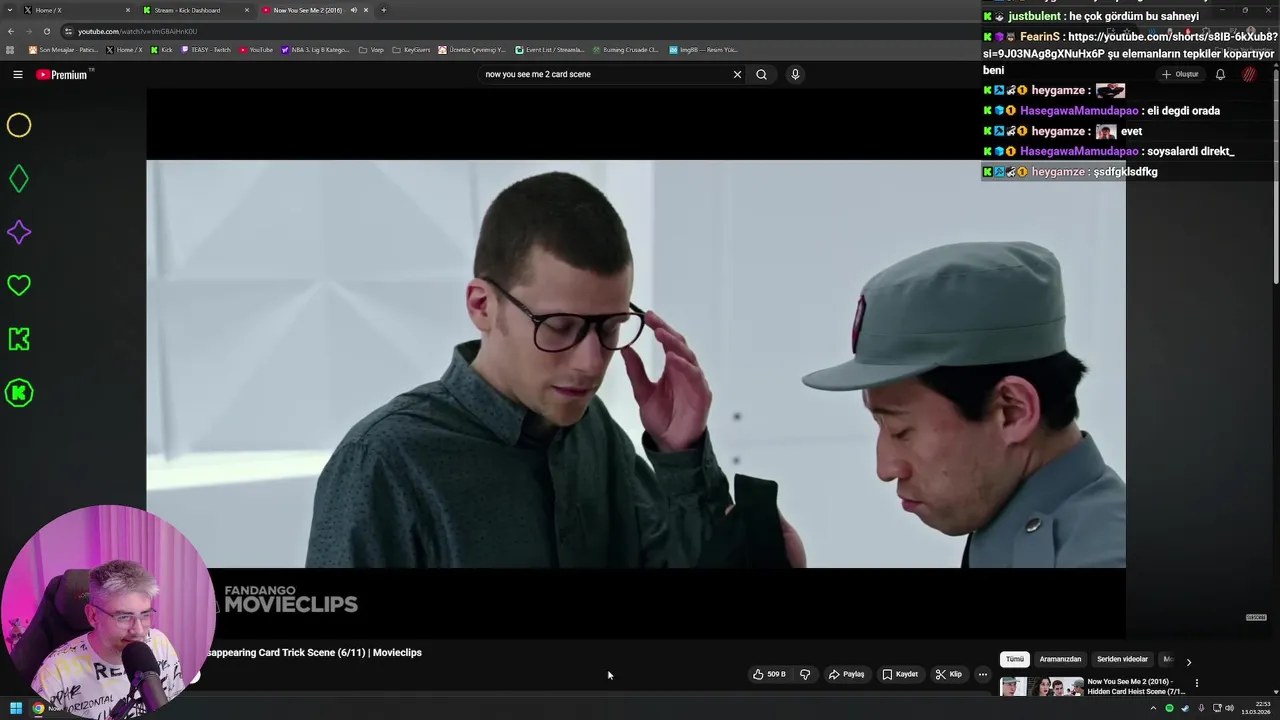Select the Tümü filter chip
The image size is (1280, 720).
click(1014, 659)
